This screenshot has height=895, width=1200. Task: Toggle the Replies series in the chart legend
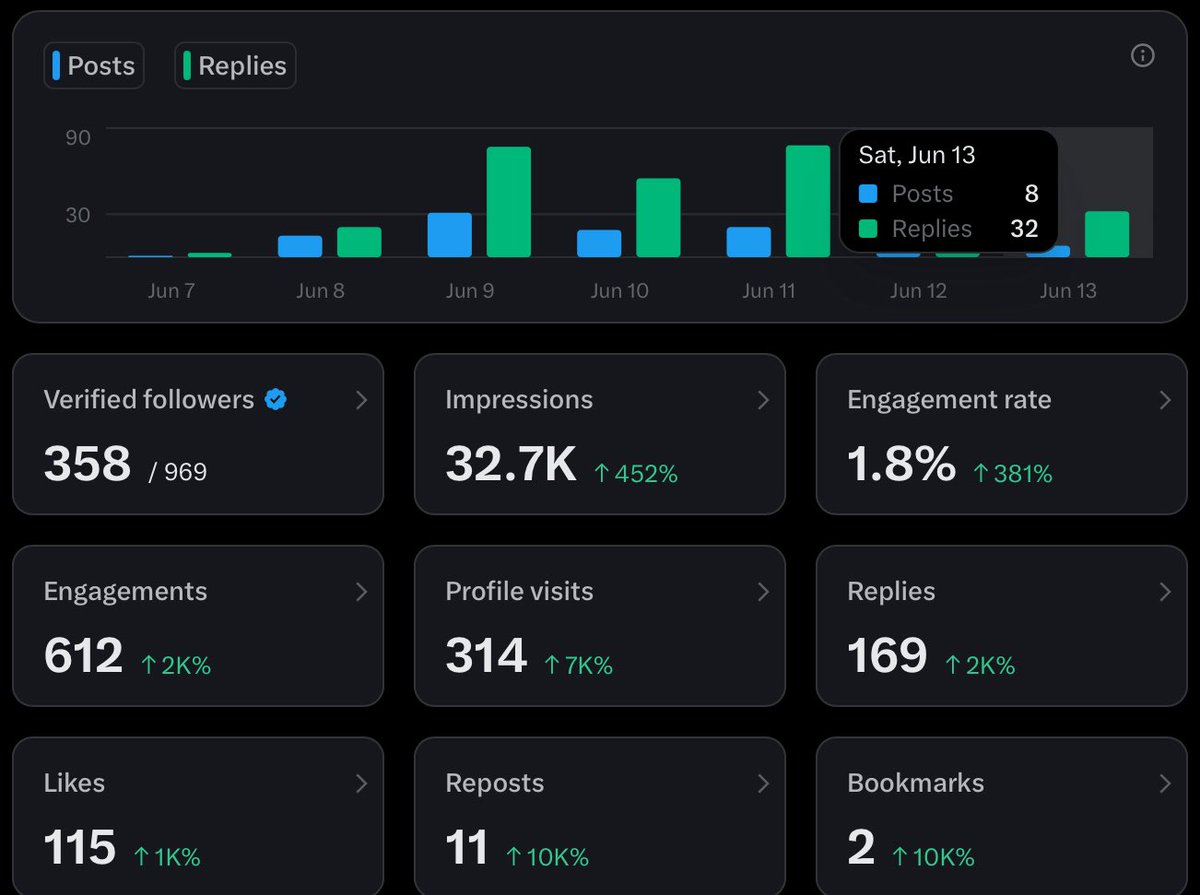235,66
